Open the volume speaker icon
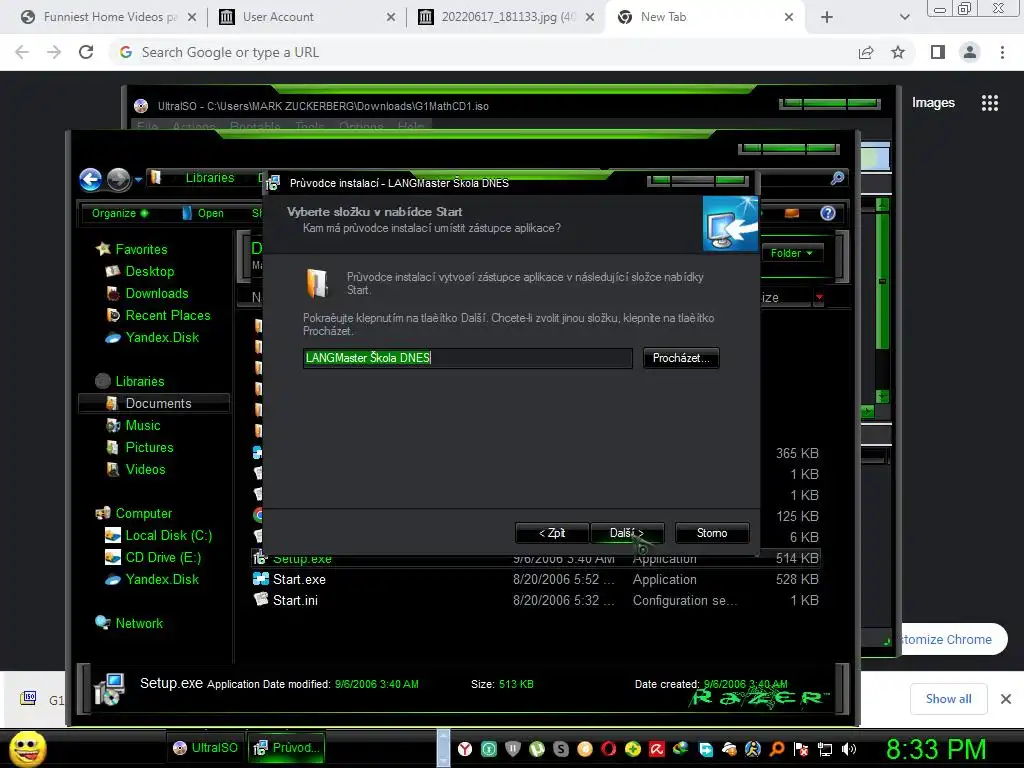 tap(849, 749)
